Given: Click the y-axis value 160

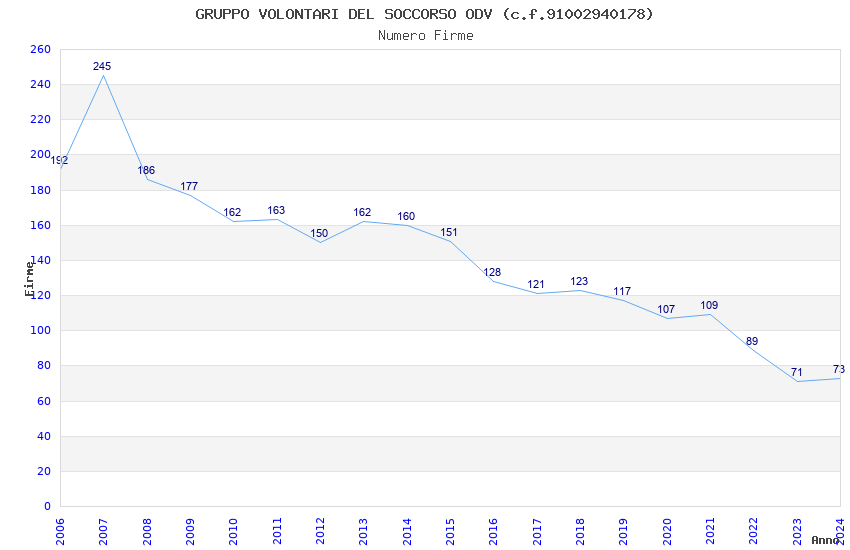Looking at the screenshot, I should pos(41,225).
